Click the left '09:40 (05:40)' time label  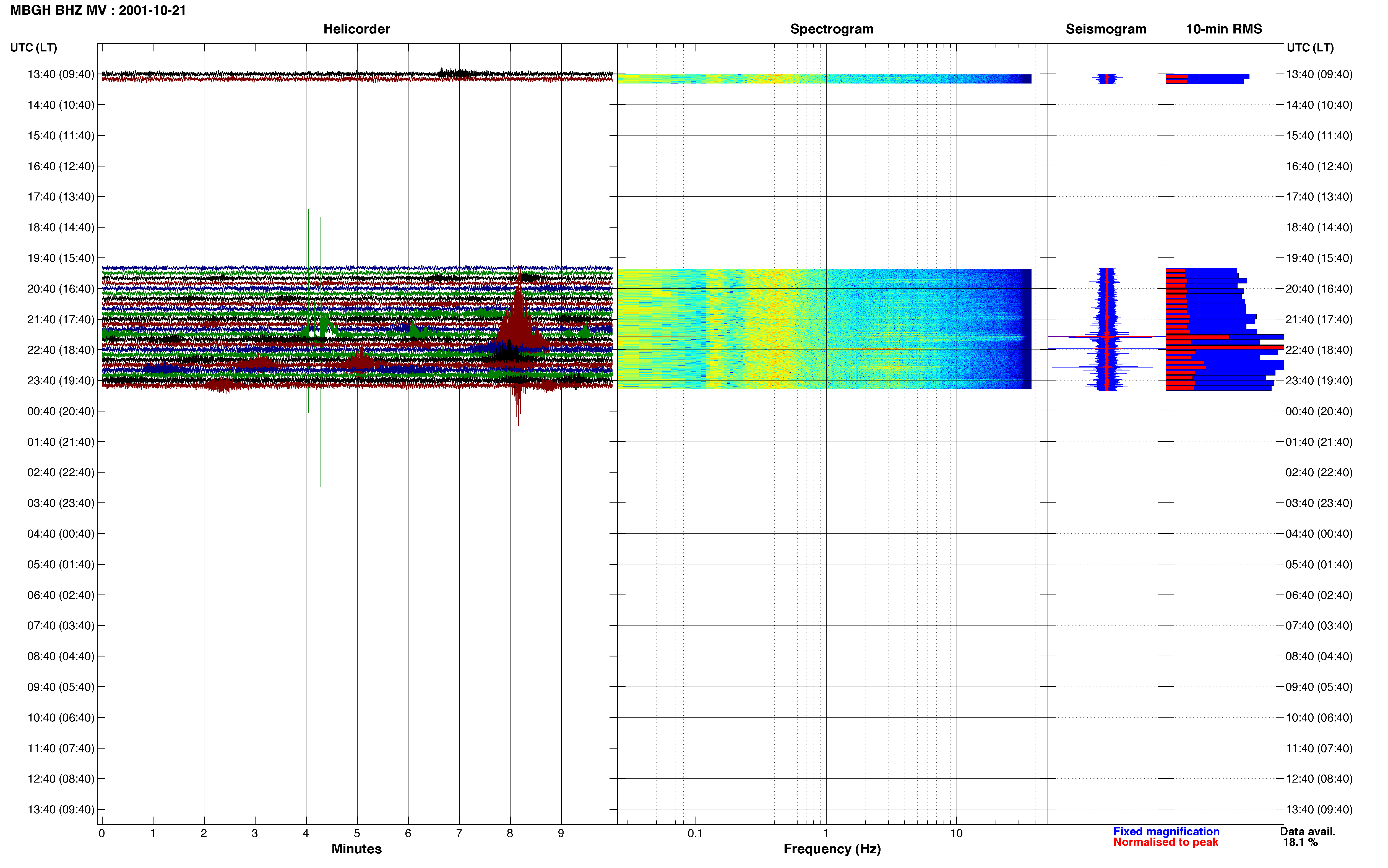point(61,687)
